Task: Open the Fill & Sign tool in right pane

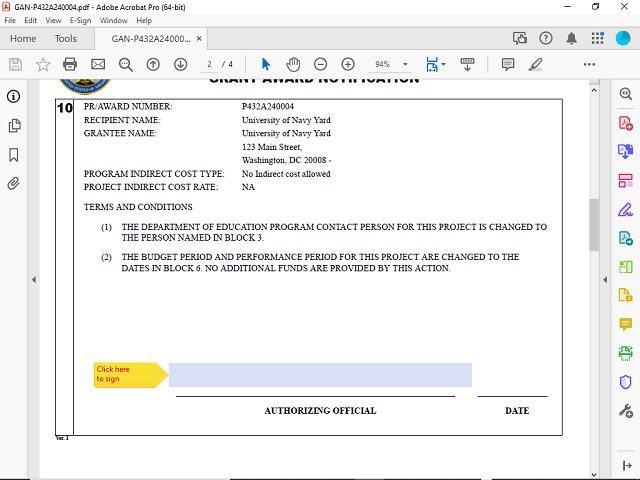Action: point(626,209)
